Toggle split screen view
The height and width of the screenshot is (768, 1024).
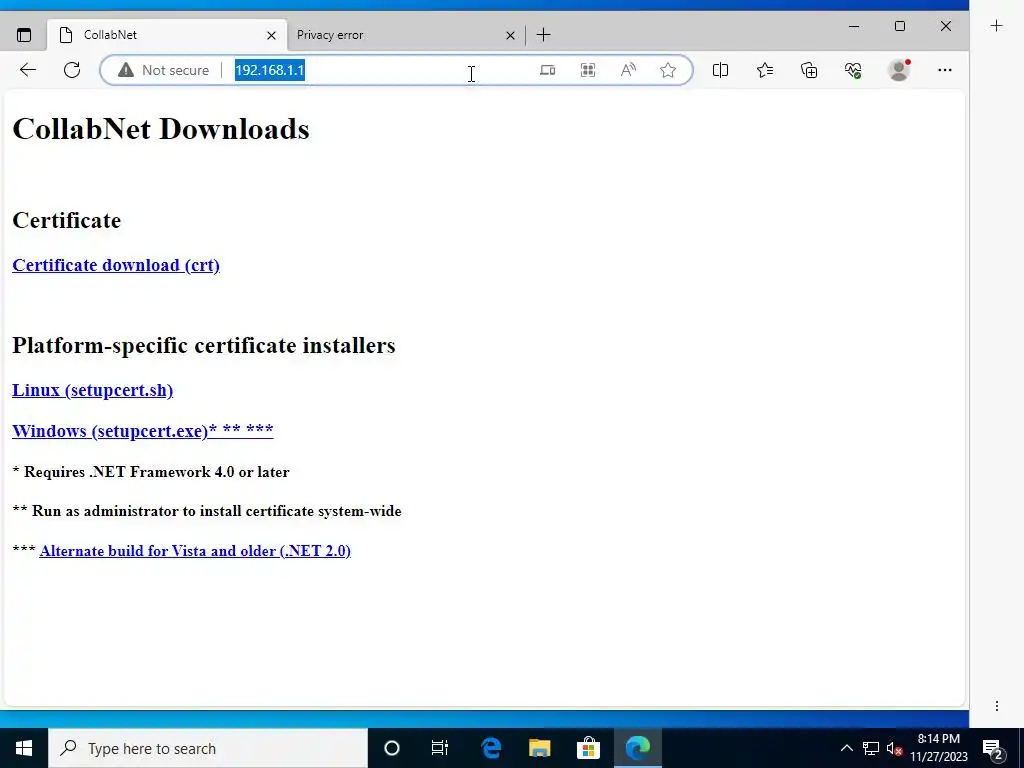click(720, 70)
